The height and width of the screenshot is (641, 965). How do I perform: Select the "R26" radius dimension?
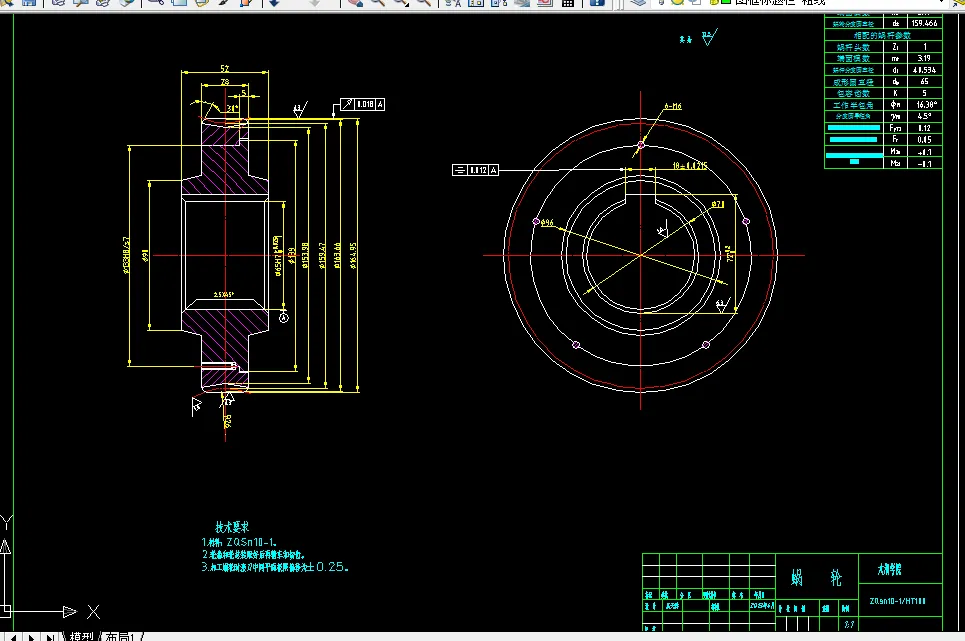(228, 421)
